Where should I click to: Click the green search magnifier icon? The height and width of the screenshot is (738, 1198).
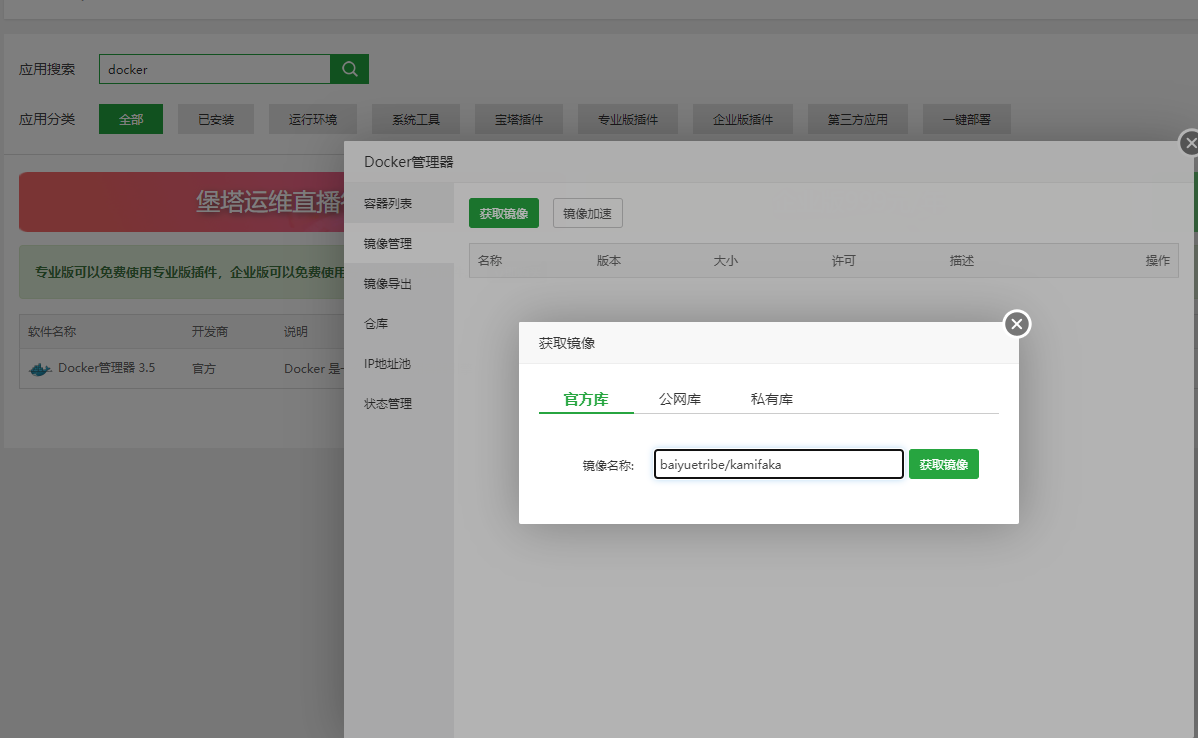coord(349,68)
